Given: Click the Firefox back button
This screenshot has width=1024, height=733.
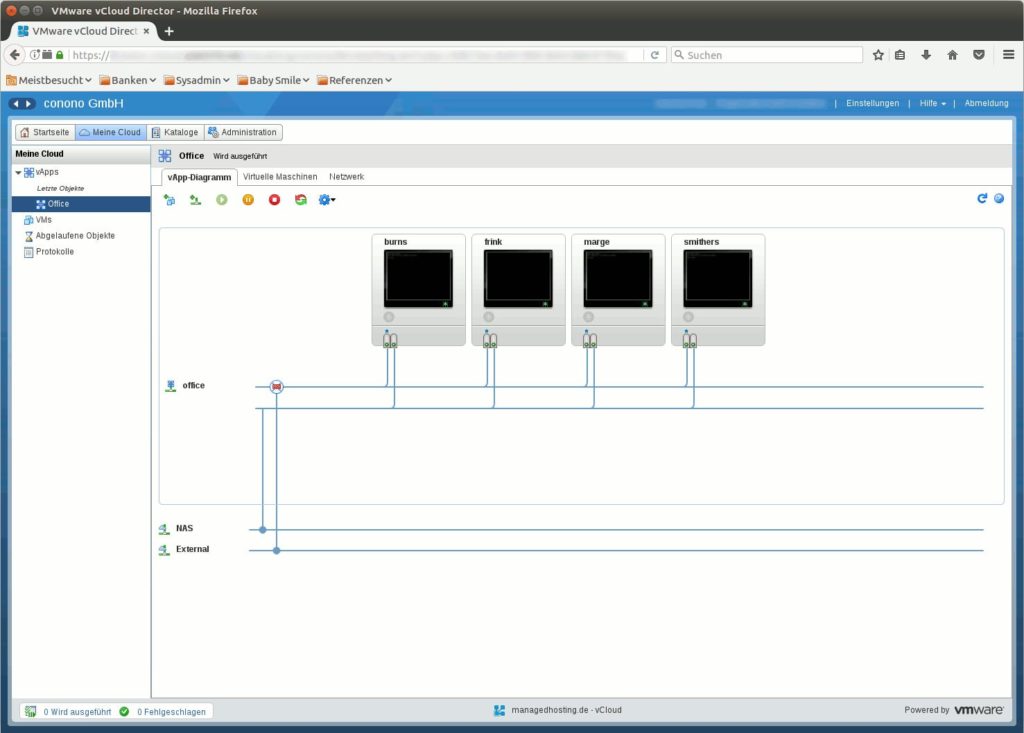Looking at the screenshot, I should click(x=15, y=55).
